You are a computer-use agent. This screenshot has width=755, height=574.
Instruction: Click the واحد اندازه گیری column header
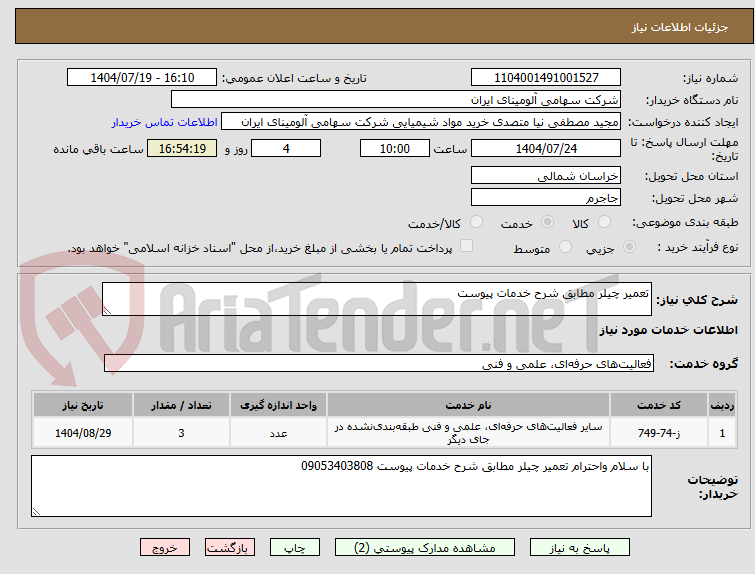point(278,405)
